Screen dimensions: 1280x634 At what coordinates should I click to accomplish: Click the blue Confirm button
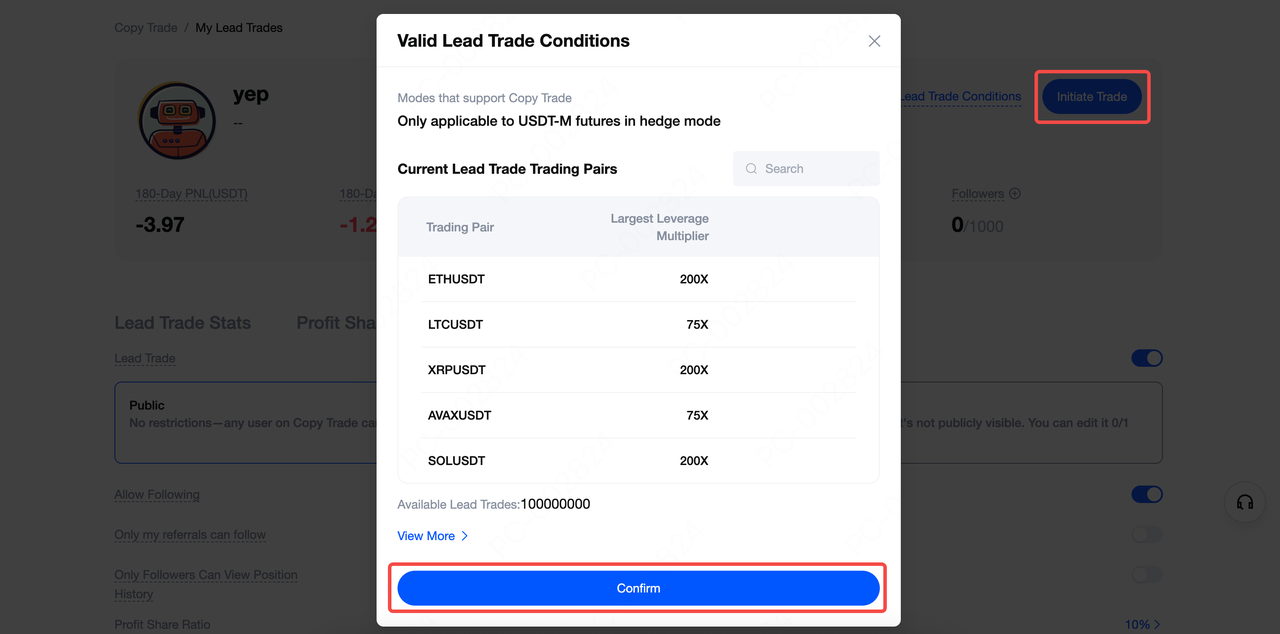pyautogui.click(x=639, y=588)
